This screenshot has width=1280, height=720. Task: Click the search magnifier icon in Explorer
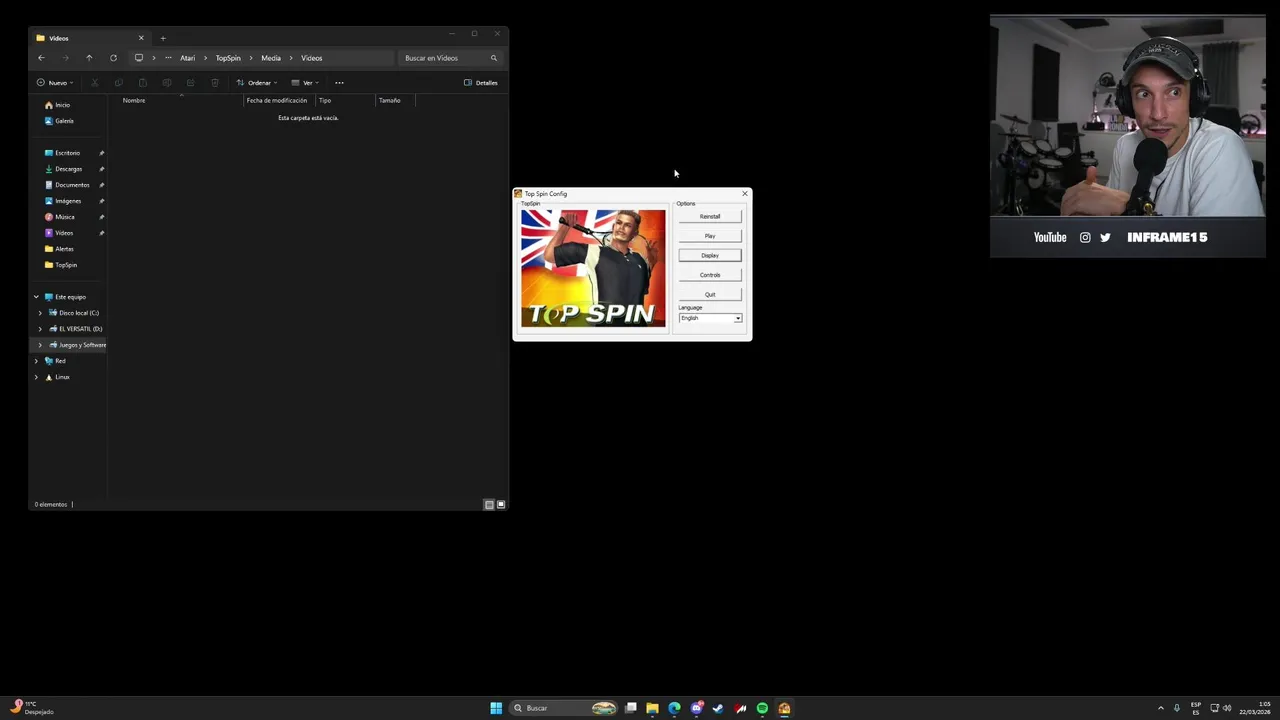493,58
